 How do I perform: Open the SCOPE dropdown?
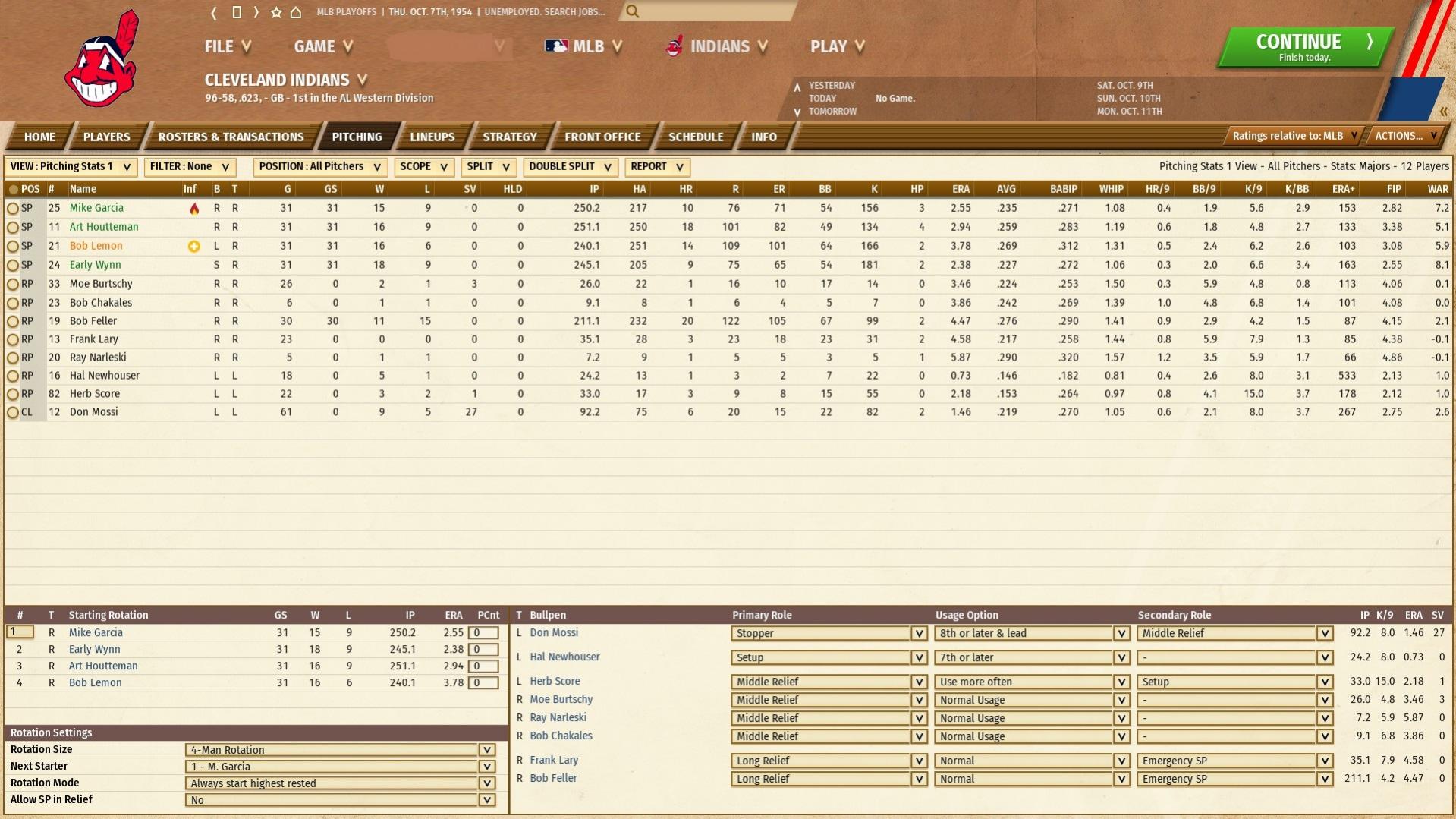[423, 166]
